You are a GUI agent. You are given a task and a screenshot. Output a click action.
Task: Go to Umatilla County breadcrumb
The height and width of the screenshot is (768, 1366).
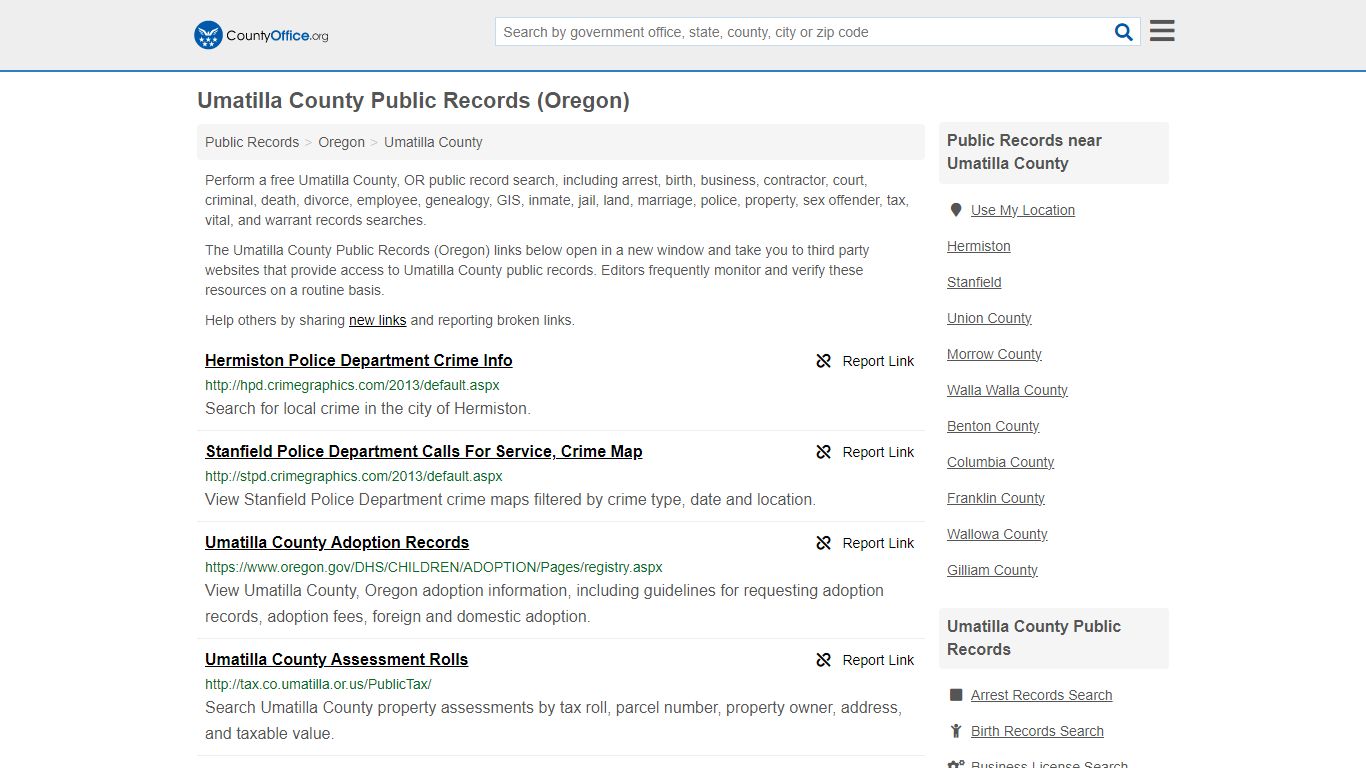433,142
